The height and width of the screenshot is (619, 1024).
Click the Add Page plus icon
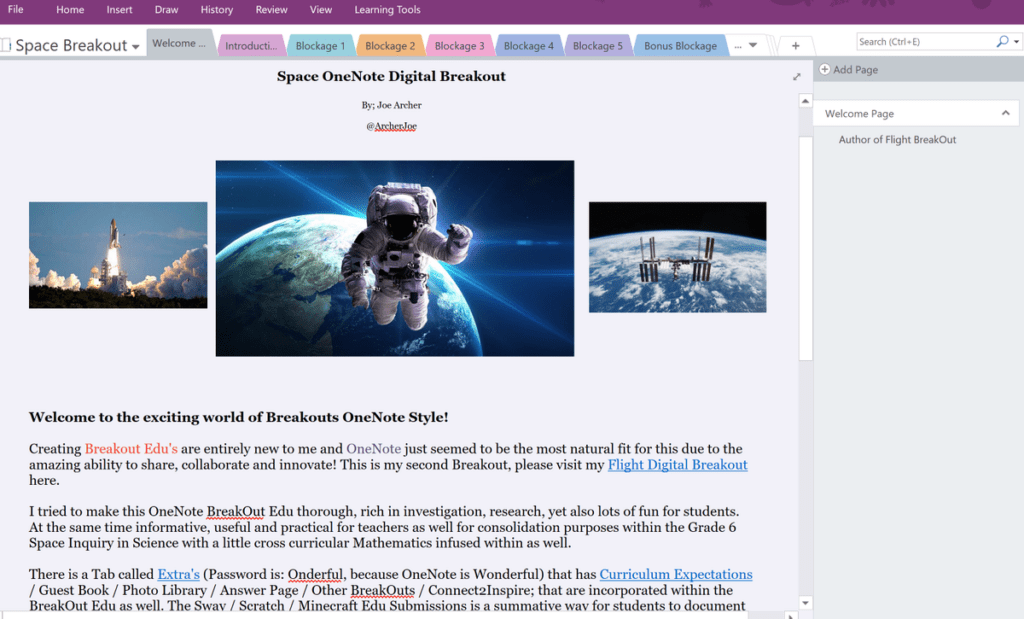825,69
